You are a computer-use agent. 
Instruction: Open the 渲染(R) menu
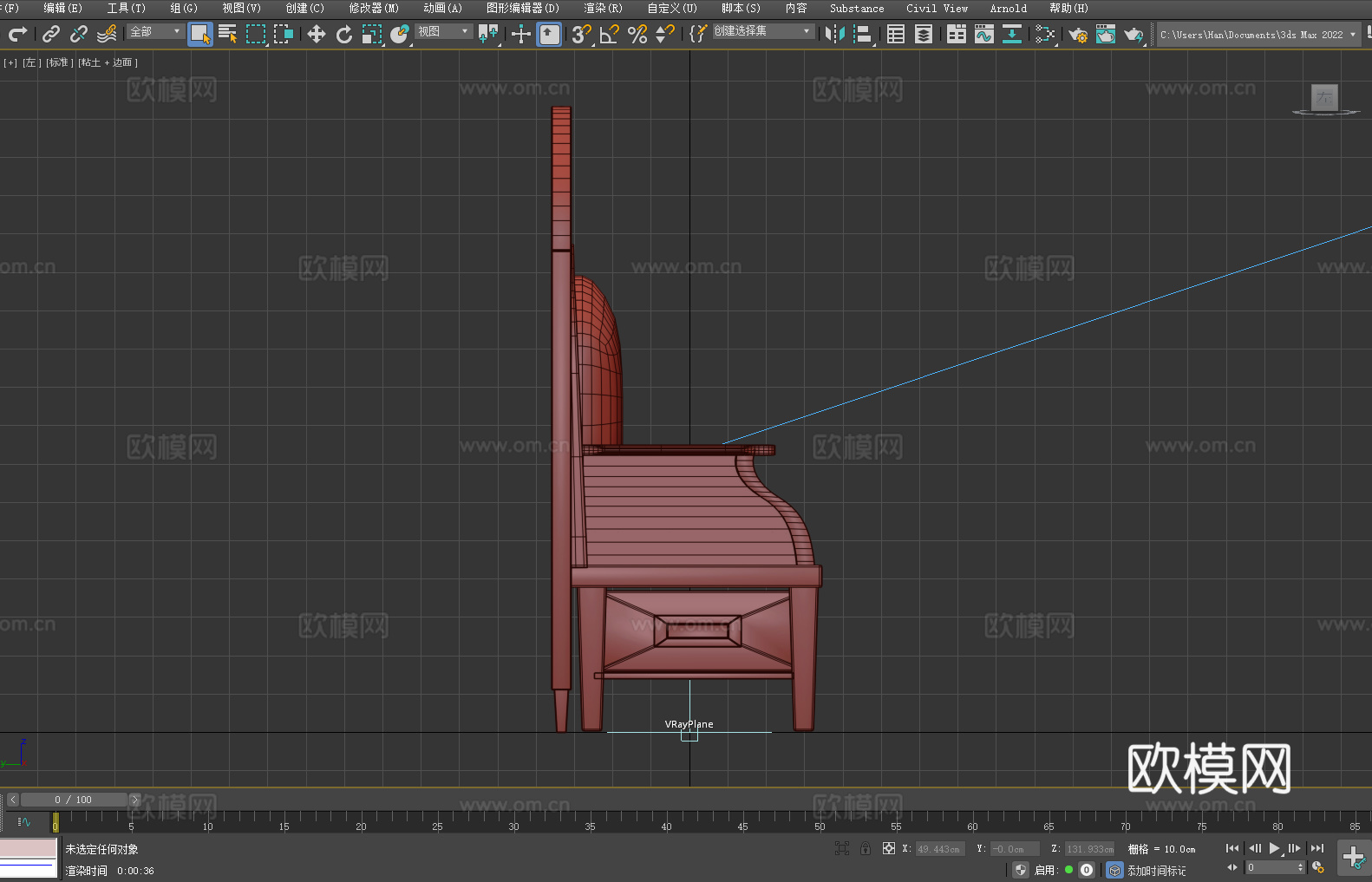pyautogui.click(x=603, y=8)
